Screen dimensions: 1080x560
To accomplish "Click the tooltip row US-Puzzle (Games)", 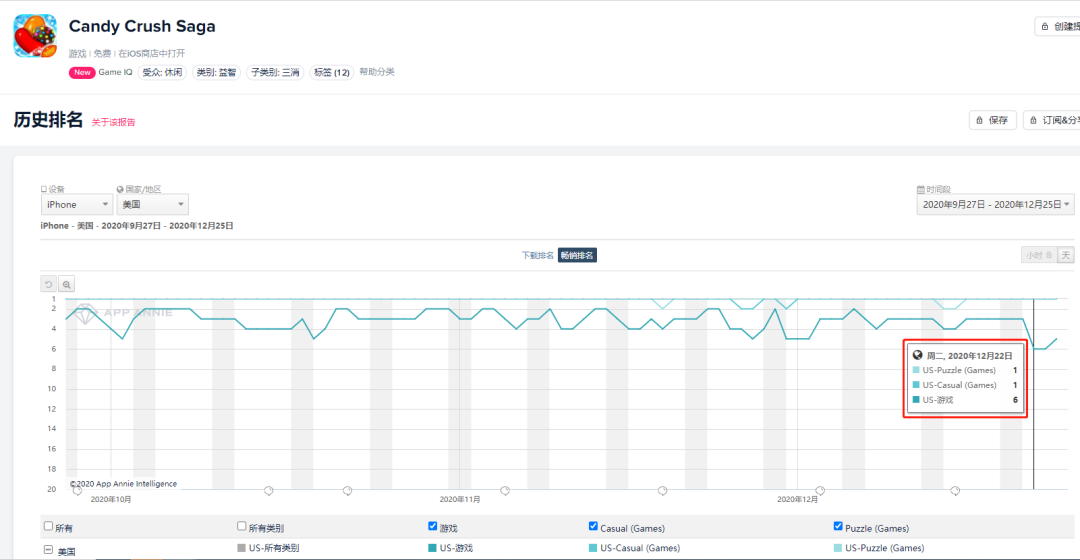I will click(965, 370).
